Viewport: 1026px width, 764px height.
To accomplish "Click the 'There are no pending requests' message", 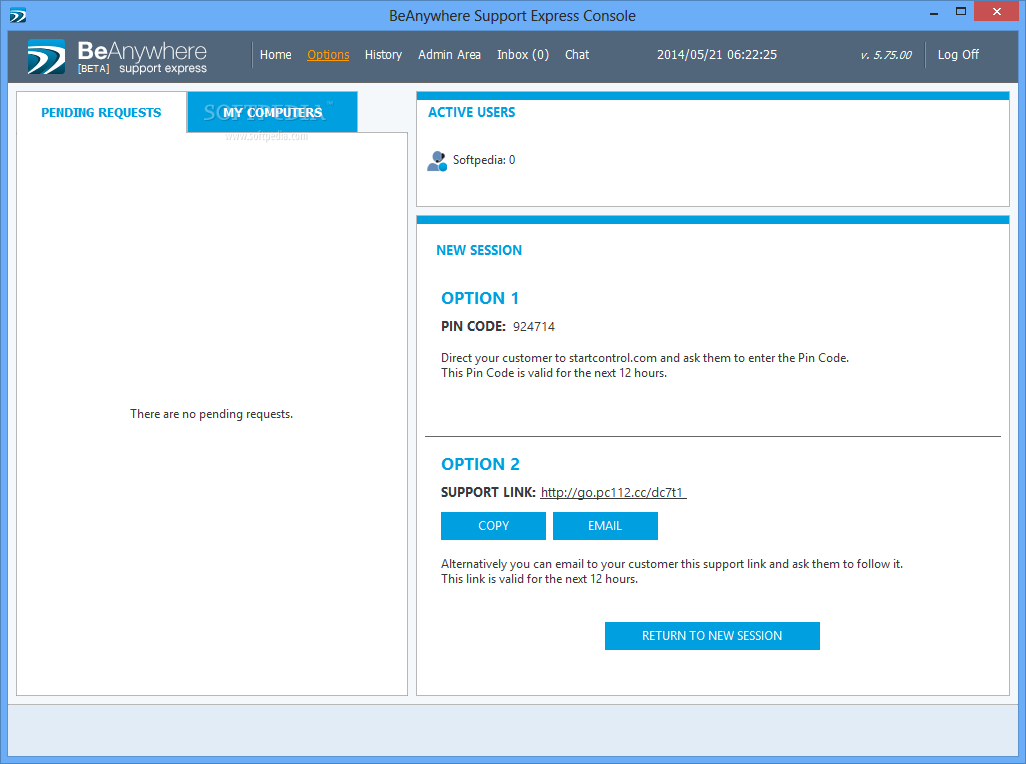I will pyautogui.click(x=211, y=414).
